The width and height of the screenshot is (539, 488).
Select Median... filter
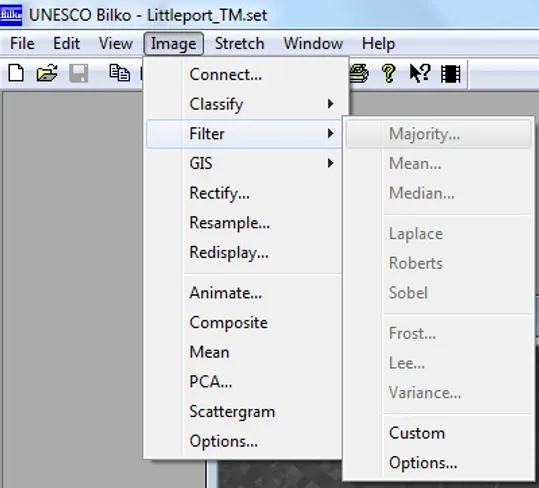pos(439,193)
